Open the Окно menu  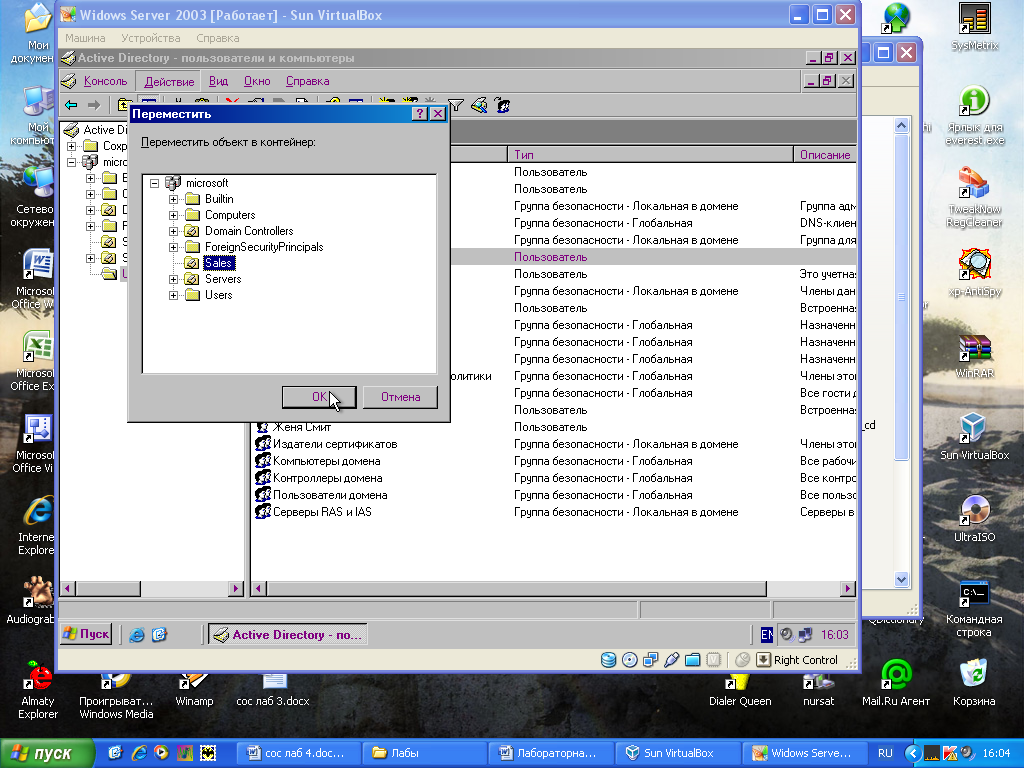point(257,82)
